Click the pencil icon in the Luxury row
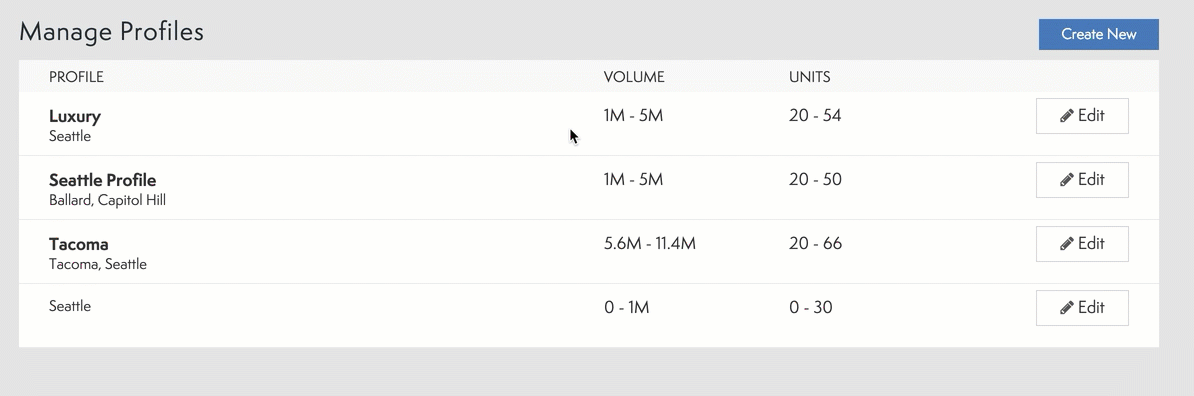 (x=1067, y=116)
